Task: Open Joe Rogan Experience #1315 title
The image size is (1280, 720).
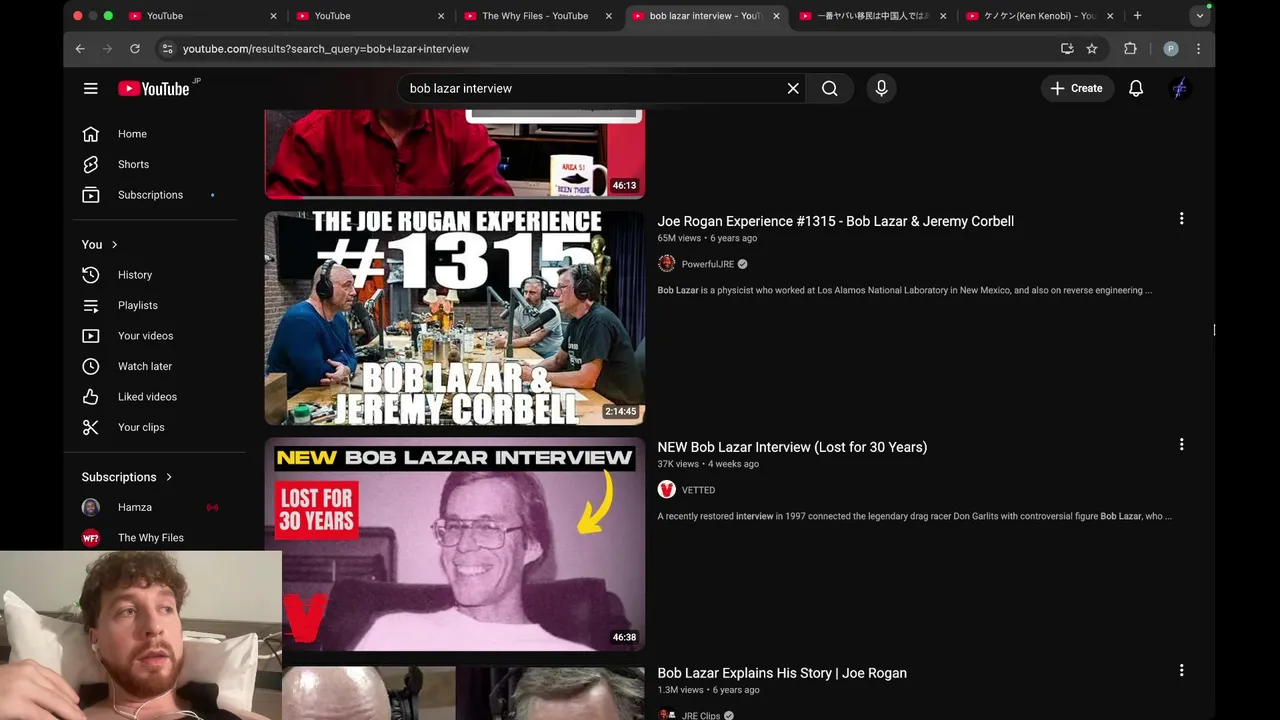Action: 836,221
